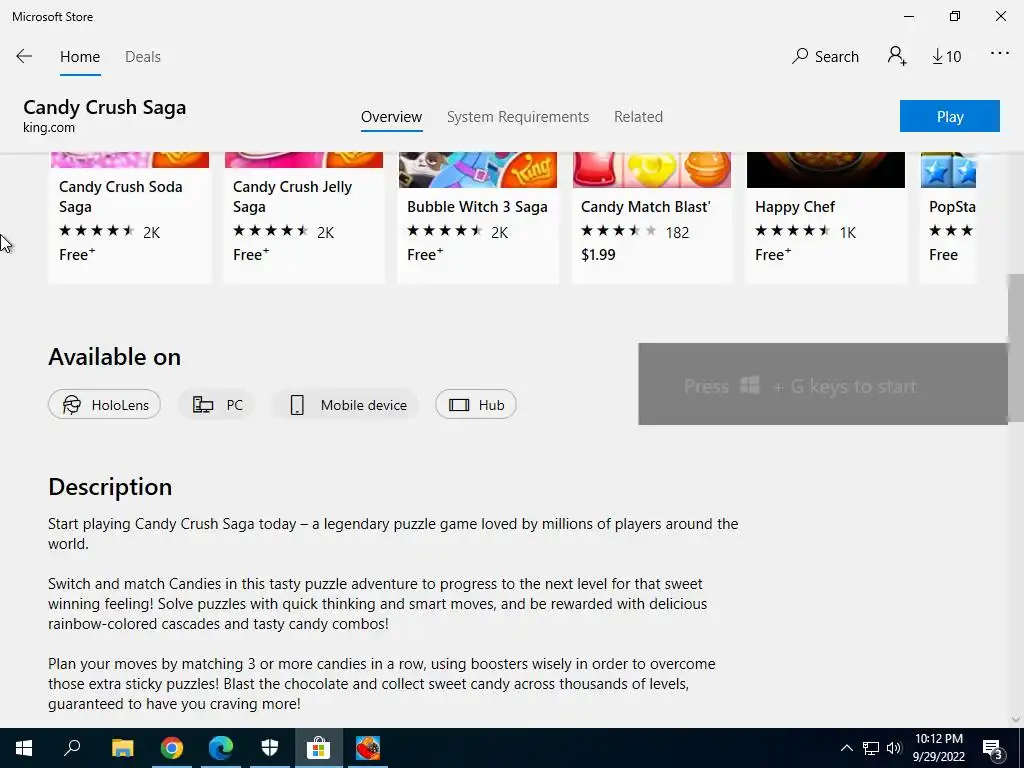Open the three-dot More menu
This screenshot has width=1024, height=768.
(x=1000, y=54)
